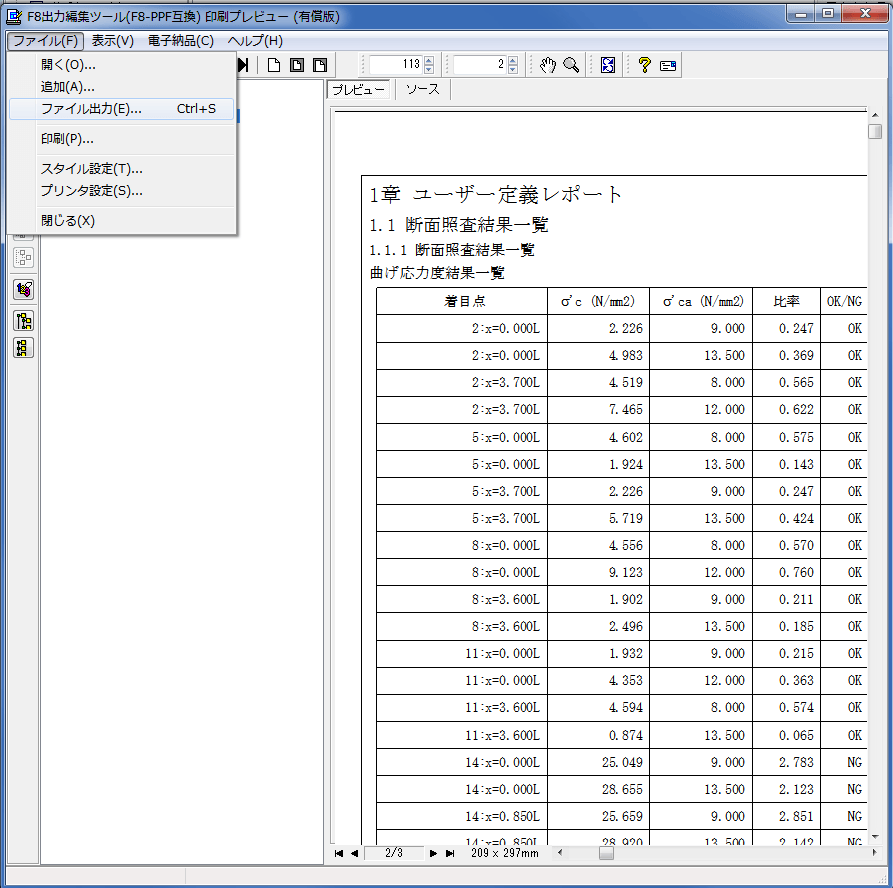
Task: Select the blank single page layout icon
Action: [x=274, y=65]
